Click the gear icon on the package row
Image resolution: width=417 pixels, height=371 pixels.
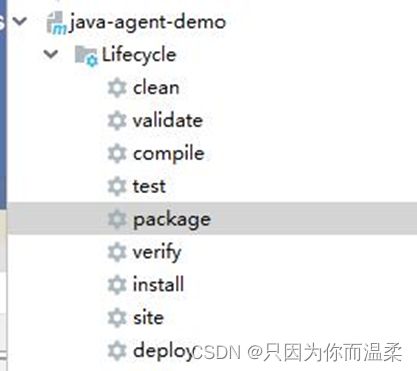pyautogui.click(x=117, y=219)
